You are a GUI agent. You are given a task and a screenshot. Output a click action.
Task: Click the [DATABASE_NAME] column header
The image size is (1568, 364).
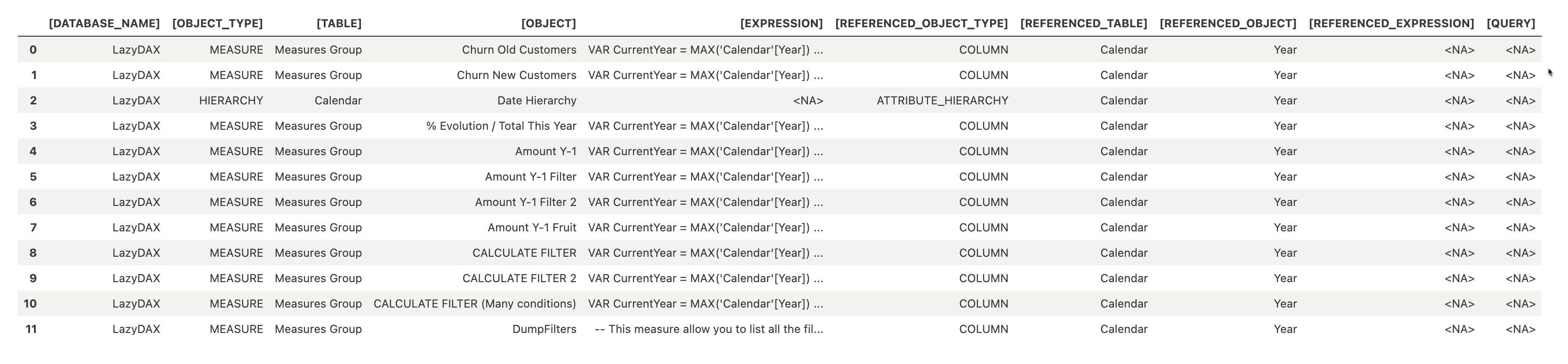(104, 23)
